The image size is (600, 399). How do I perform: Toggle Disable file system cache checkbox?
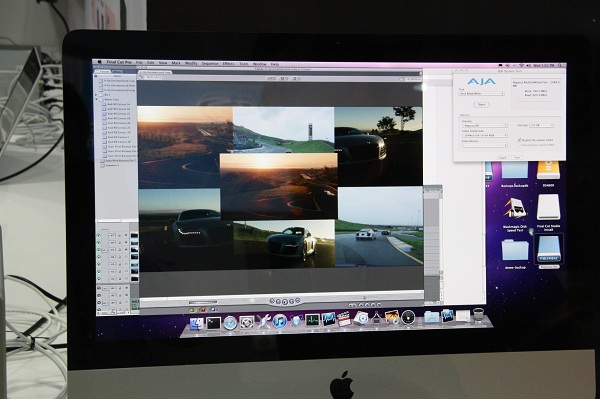(x=520, y=140)
